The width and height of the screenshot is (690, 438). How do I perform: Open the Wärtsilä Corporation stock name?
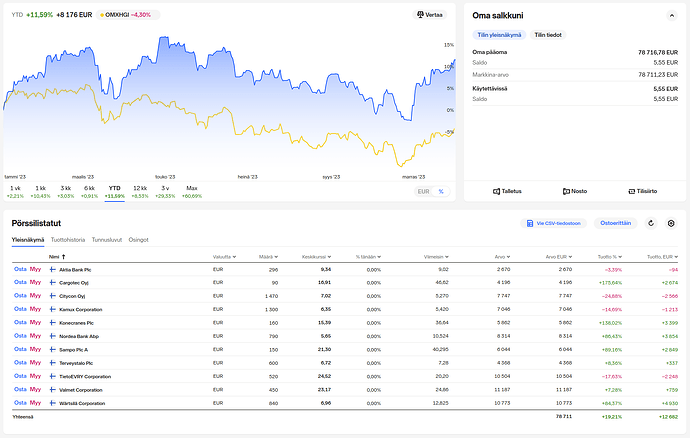[x=82, y=403]
